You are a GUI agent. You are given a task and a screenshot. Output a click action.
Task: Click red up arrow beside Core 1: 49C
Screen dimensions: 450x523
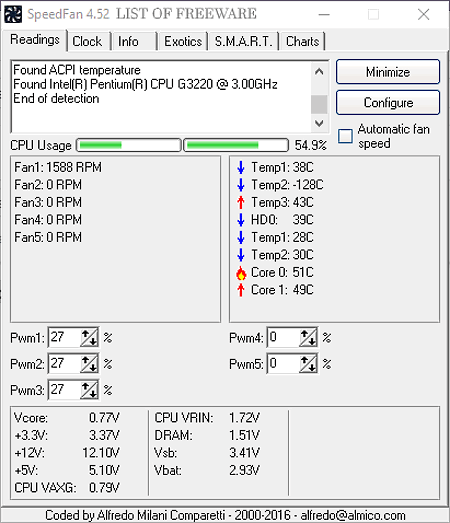(241, 290)
